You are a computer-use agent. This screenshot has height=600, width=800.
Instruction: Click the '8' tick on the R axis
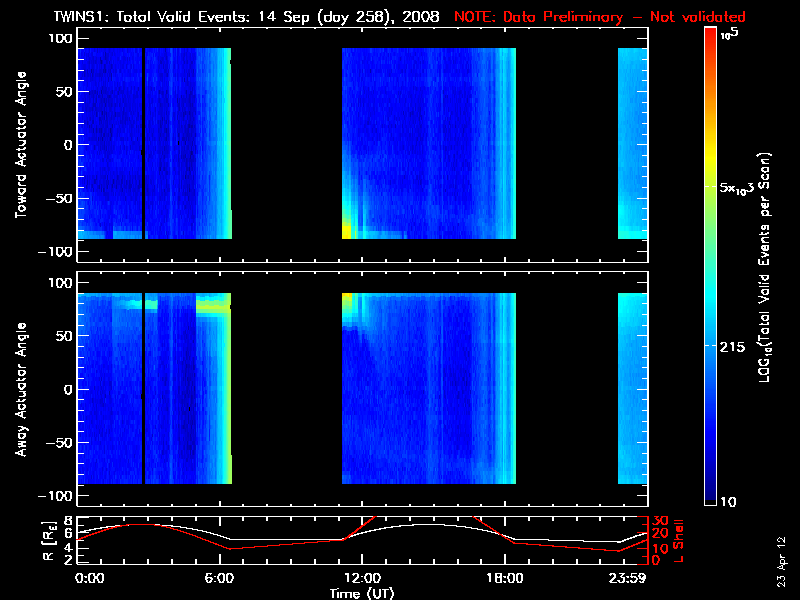click(x=69, y=521)
